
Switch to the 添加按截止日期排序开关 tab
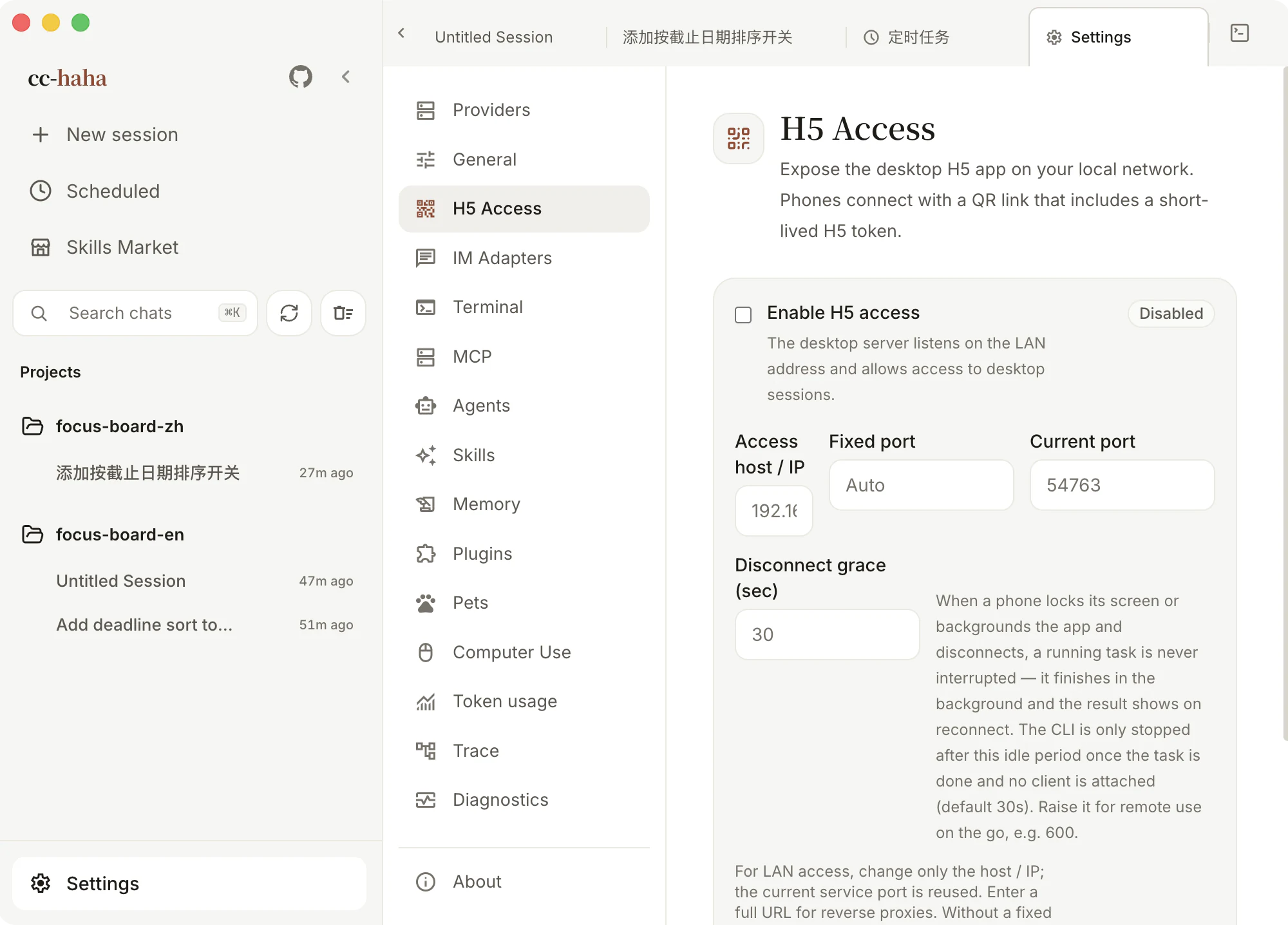pyautogui.click(x=708, y=37)
